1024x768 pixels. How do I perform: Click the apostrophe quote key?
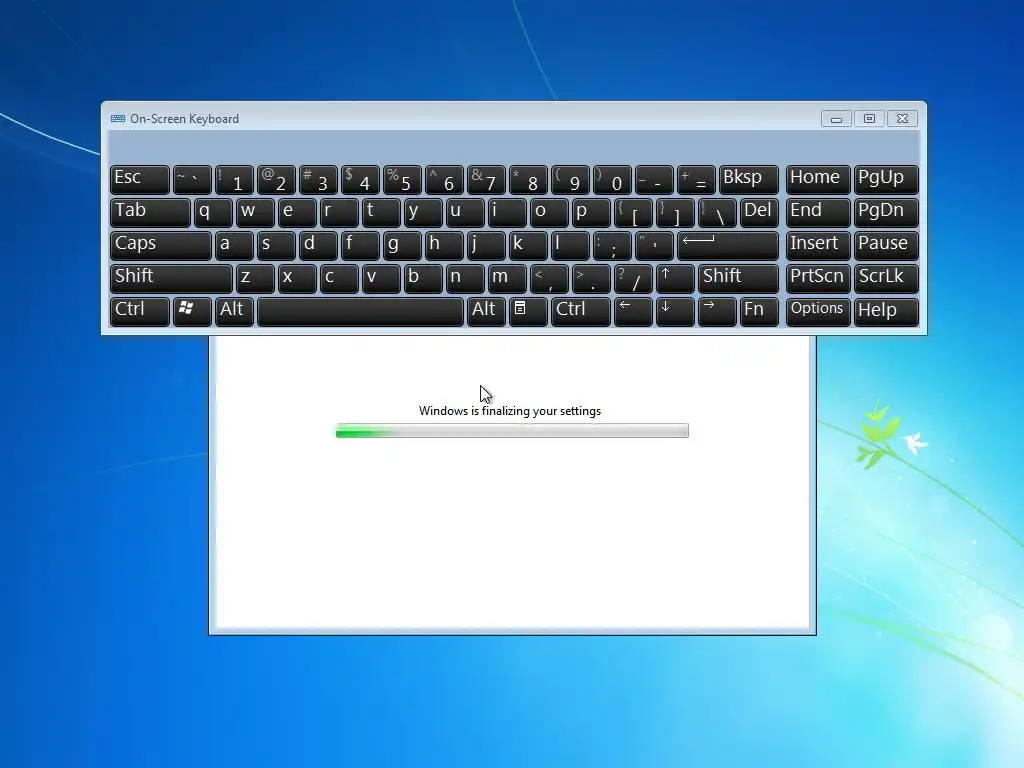pos(654,245)
